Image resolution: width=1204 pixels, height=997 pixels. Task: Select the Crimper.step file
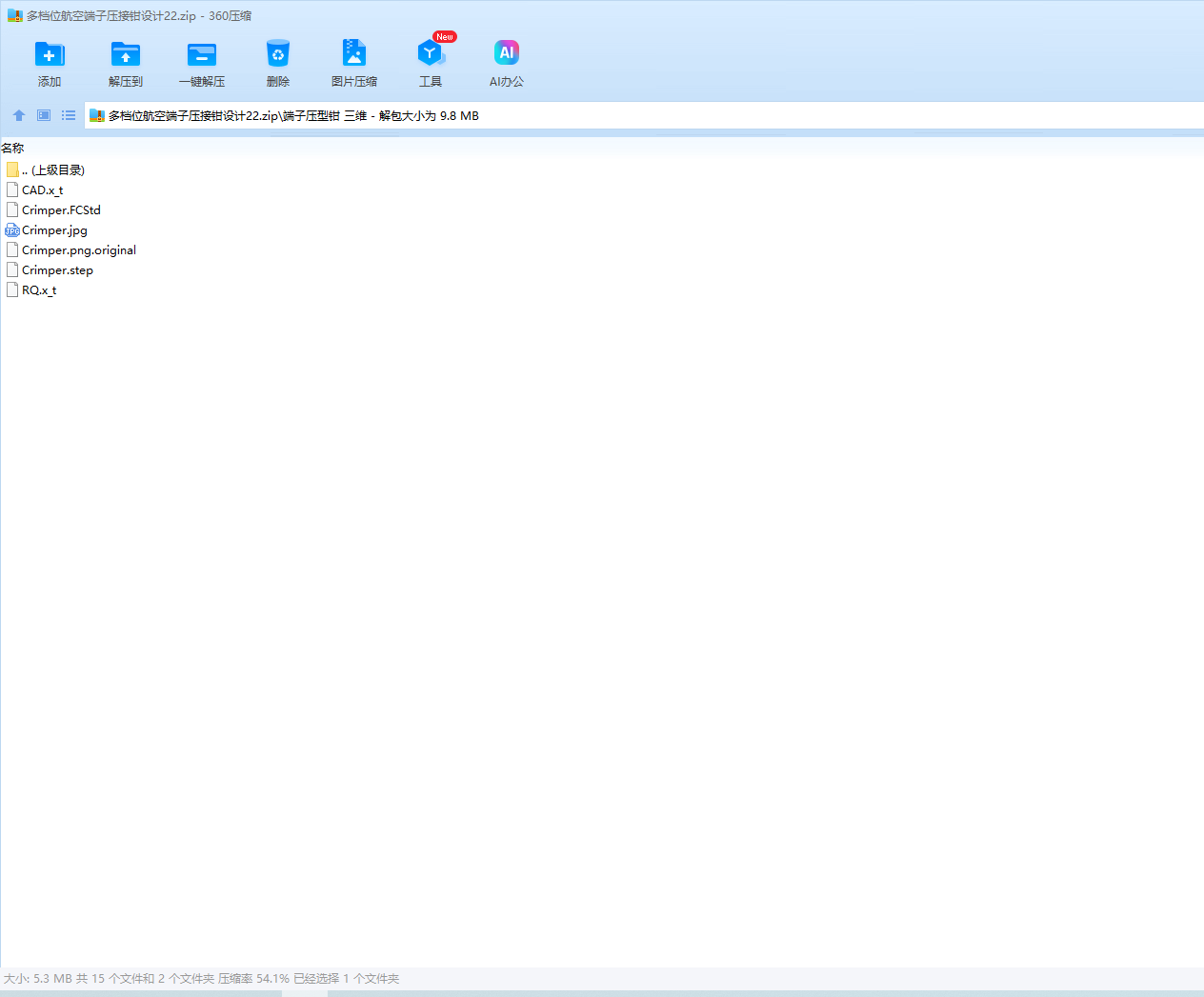(x=57, y=269)
